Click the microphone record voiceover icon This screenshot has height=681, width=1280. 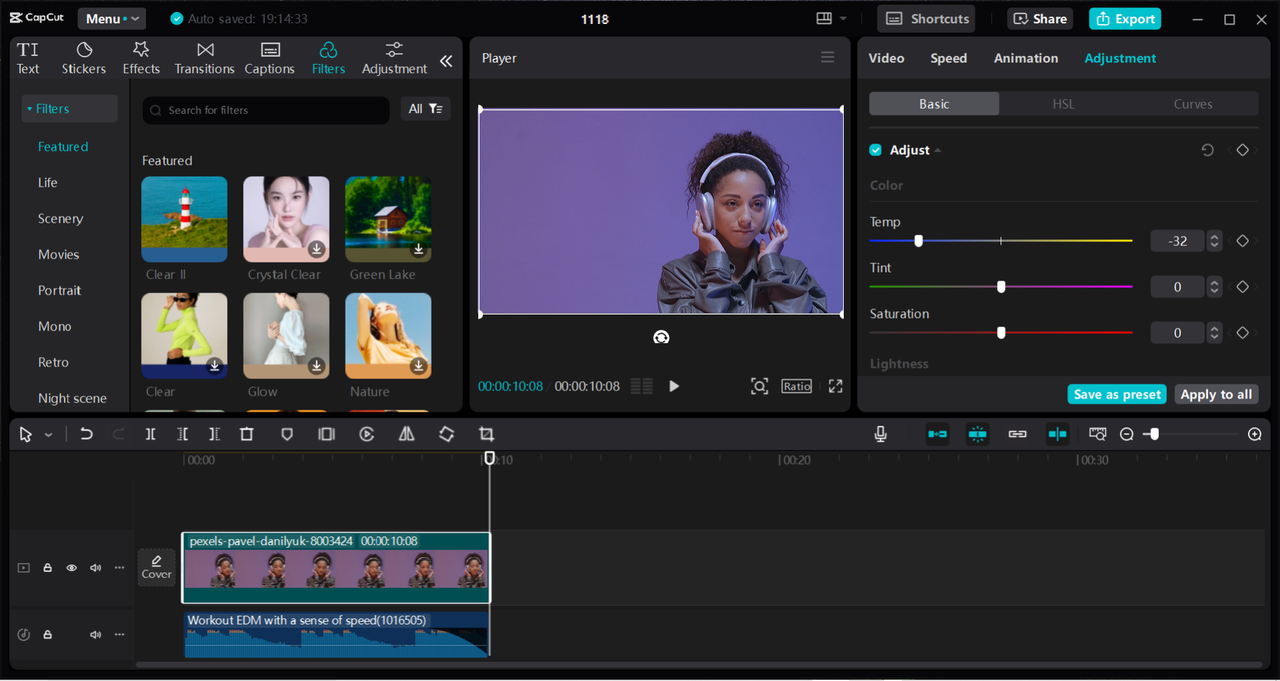tap(880, 434)
